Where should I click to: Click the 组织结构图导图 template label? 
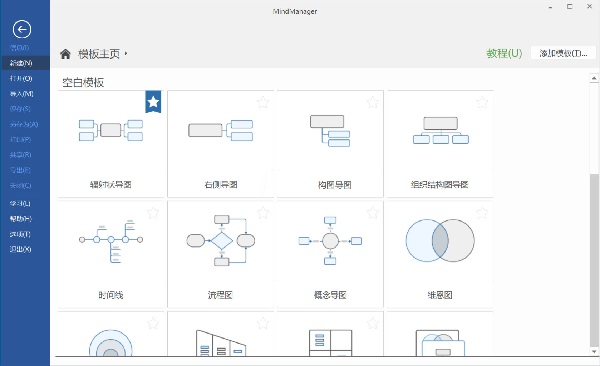pos(440,185)
